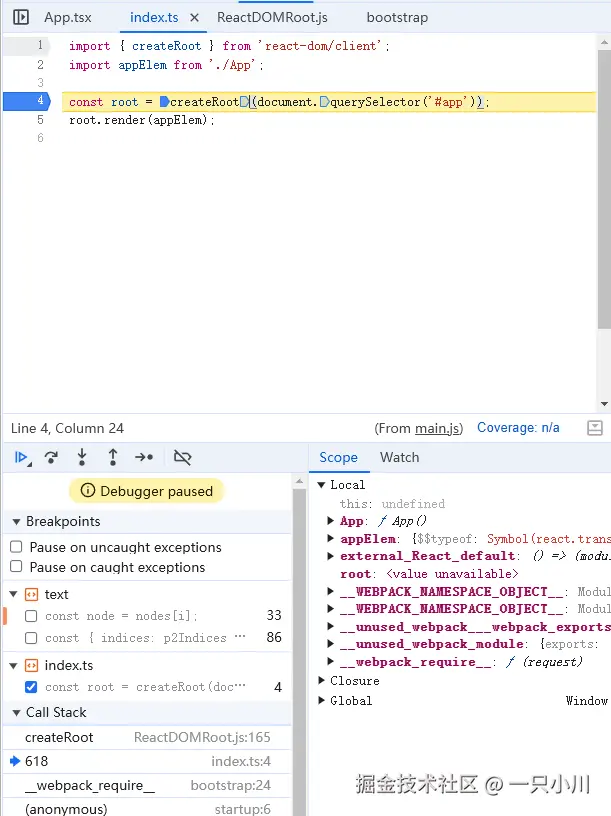Expand the Global scope

(x=321, y=700)
